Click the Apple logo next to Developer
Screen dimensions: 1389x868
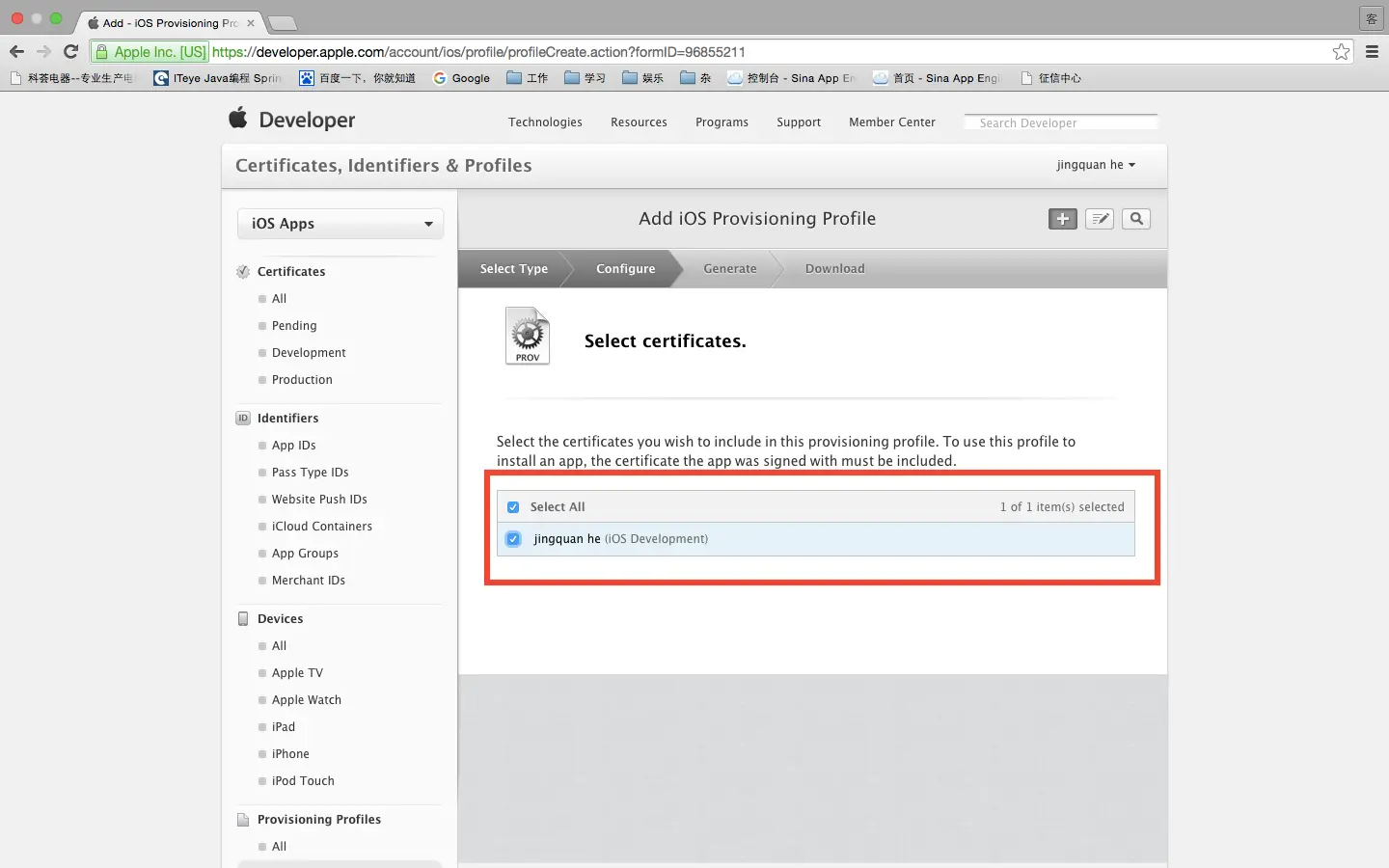(x=238, y=119)
